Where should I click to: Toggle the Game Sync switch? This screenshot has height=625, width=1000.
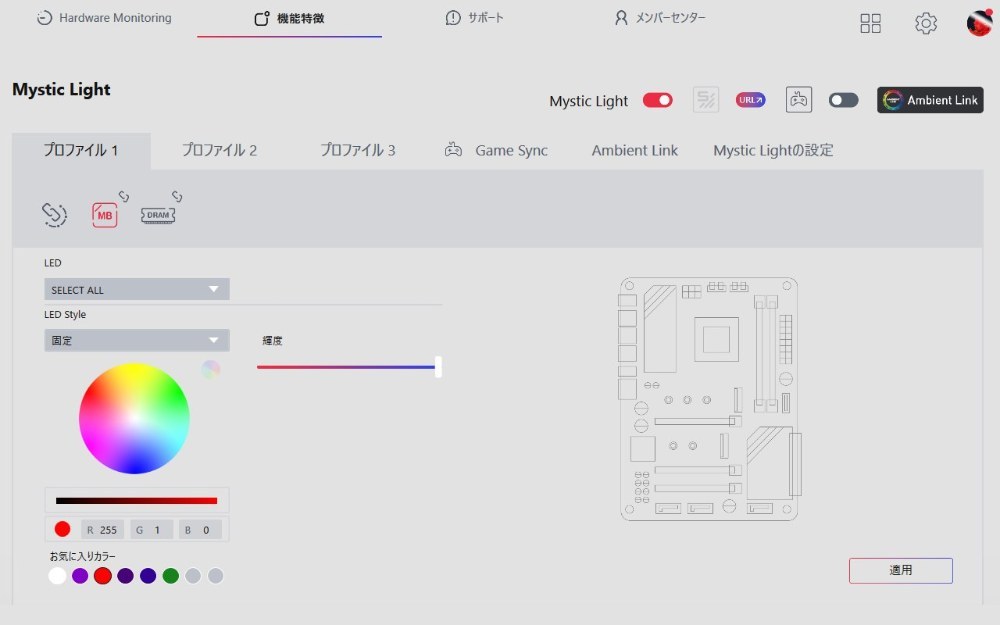click(844, 100)
